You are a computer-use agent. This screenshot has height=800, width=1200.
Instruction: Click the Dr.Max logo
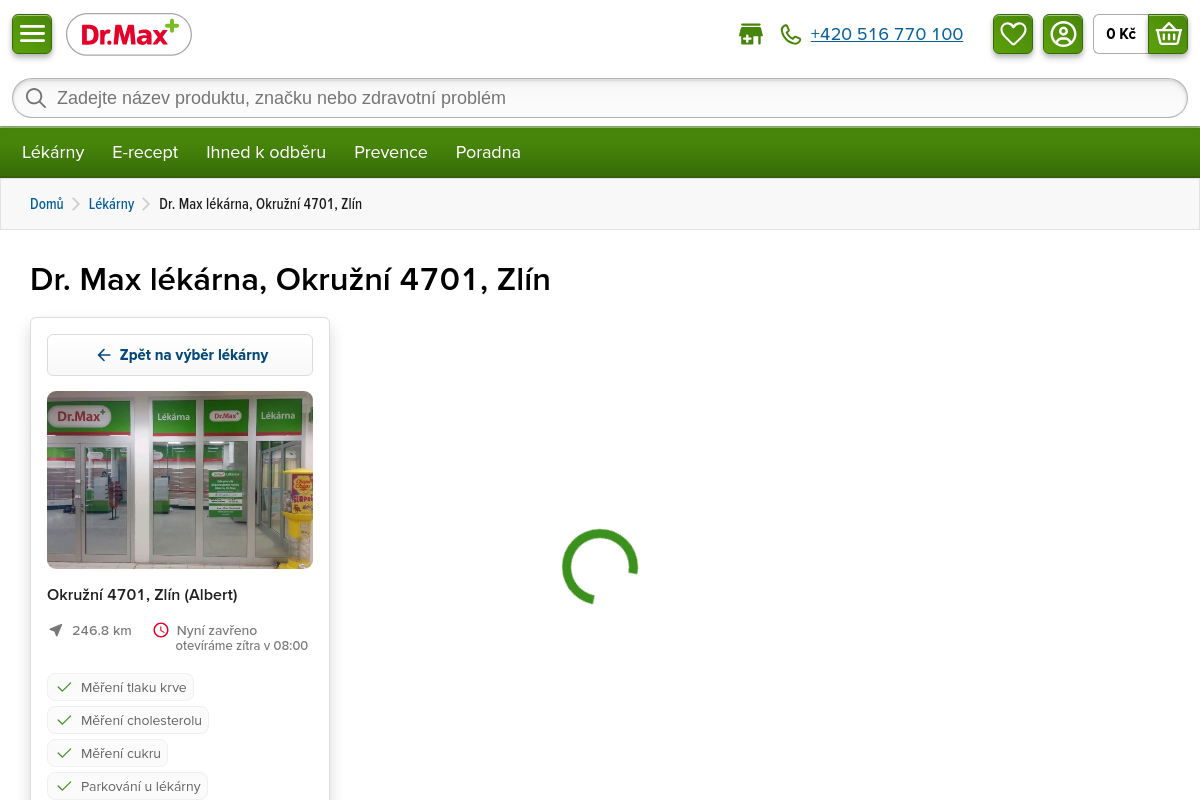[129, 35]
